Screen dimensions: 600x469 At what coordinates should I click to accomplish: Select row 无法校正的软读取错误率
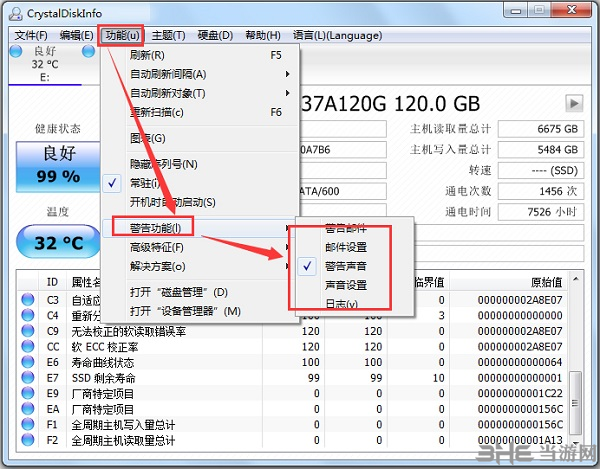[293, 331]
